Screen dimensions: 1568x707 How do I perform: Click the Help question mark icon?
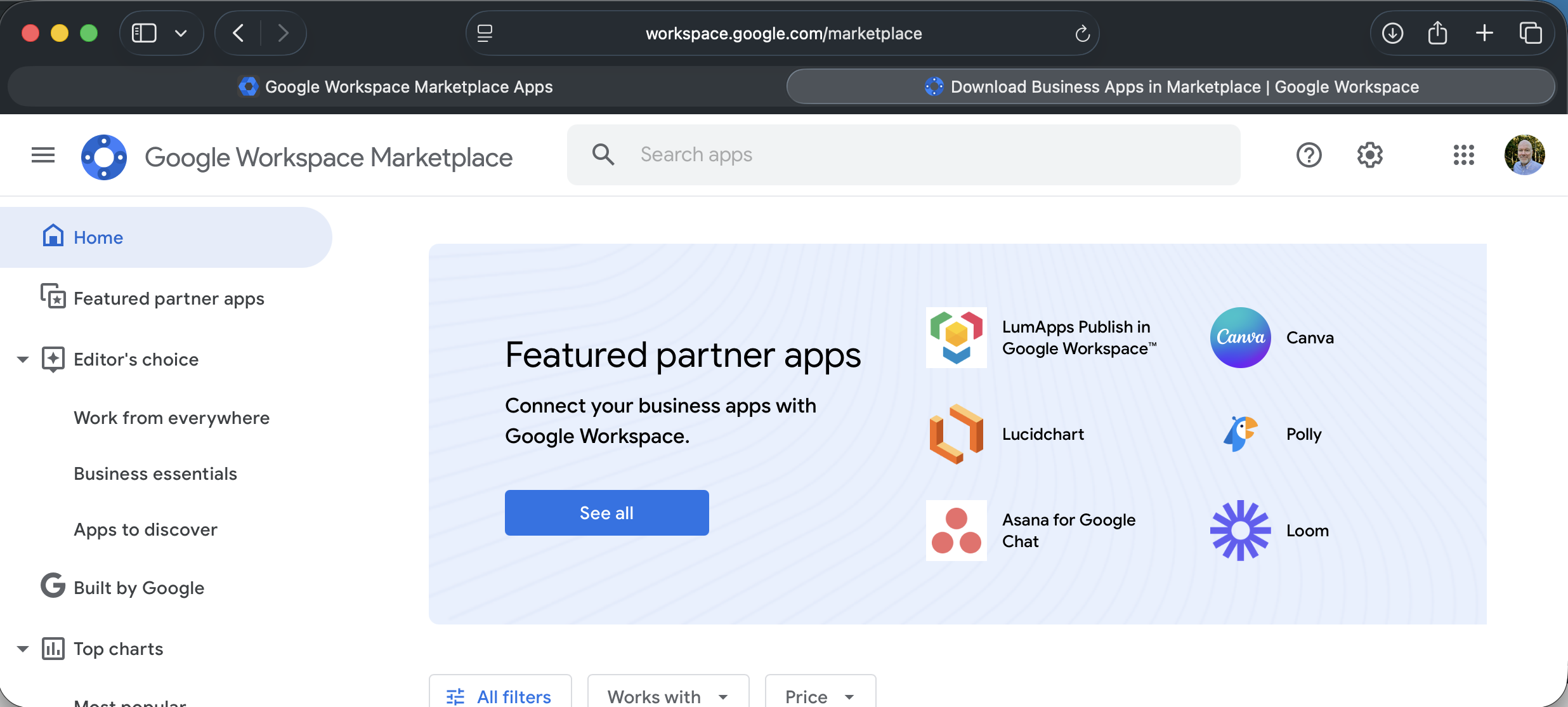click(x=1309, y=155)
